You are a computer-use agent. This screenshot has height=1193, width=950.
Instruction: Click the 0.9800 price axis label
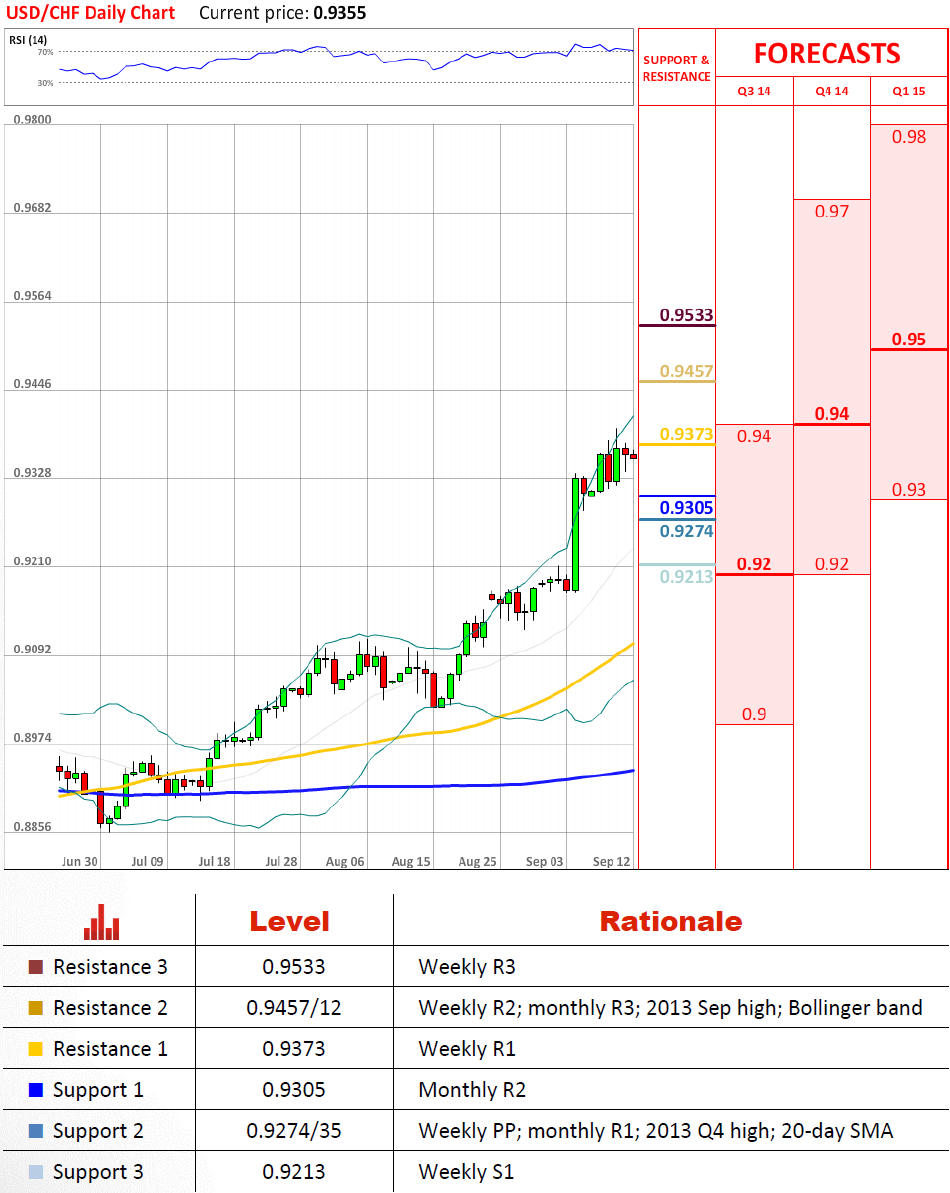click(x=33, y=119)
